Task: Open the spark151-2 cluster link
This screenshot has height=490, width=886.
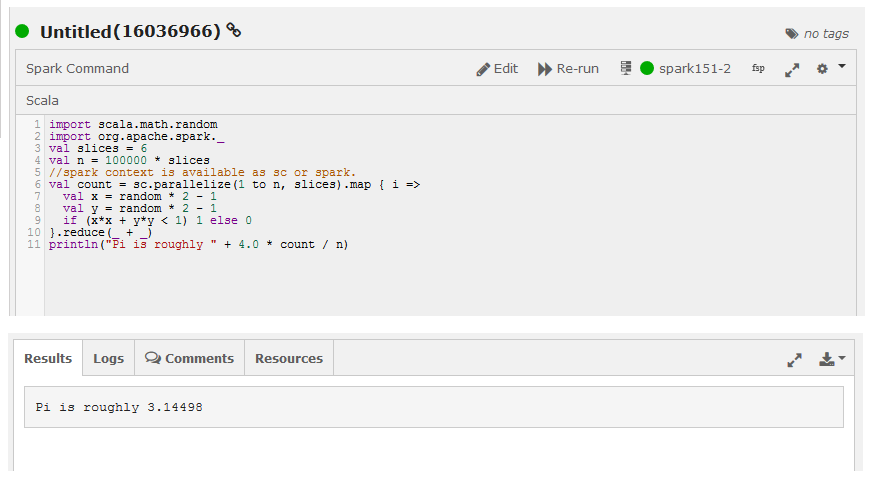Action: tap(694, 69)
